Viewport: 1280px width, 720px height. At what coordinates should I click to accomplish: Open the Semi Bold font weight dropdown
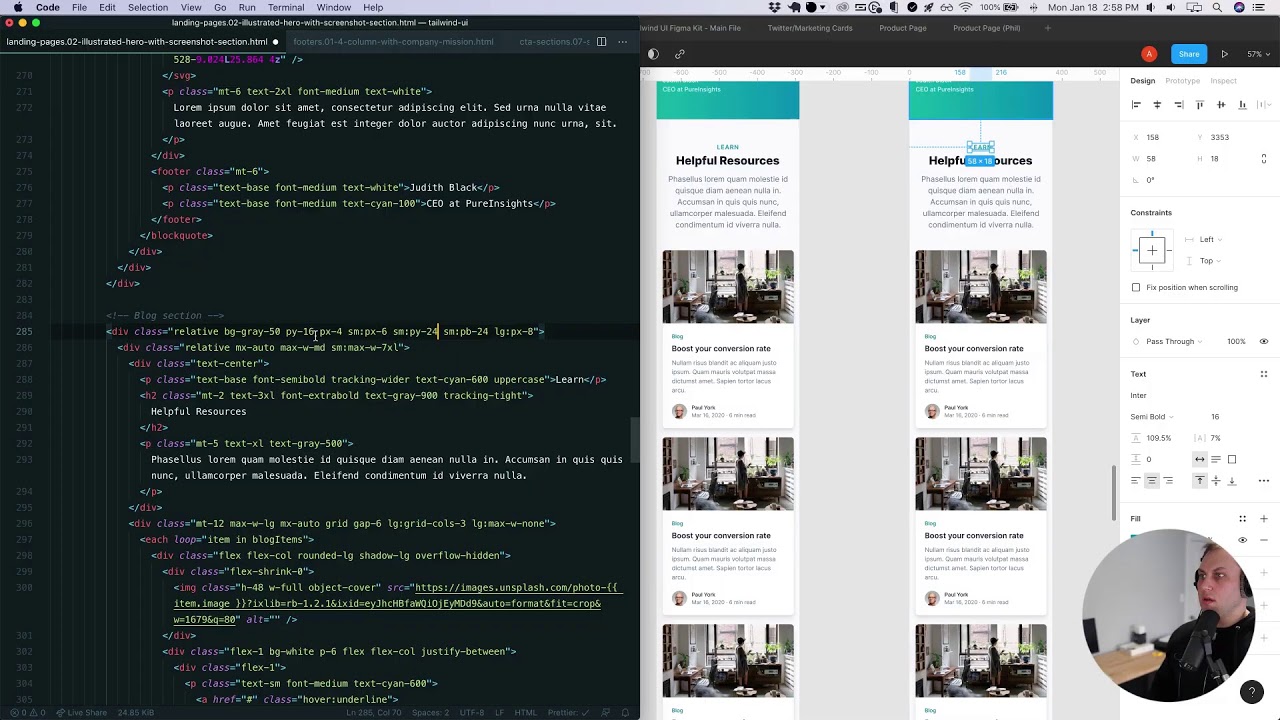coord(1150,416)
